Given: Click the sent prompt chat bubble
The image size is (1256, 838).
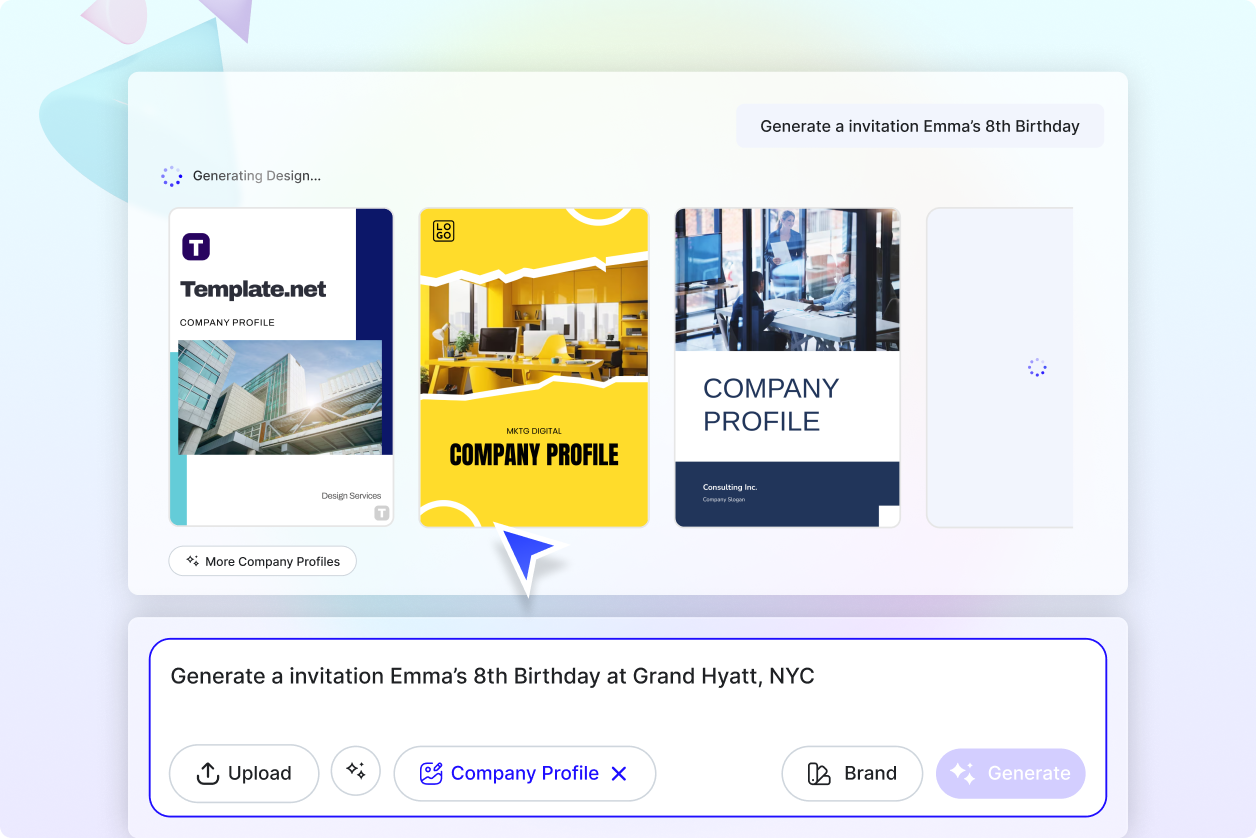Looking at the screenshot, I should (919, 126).
